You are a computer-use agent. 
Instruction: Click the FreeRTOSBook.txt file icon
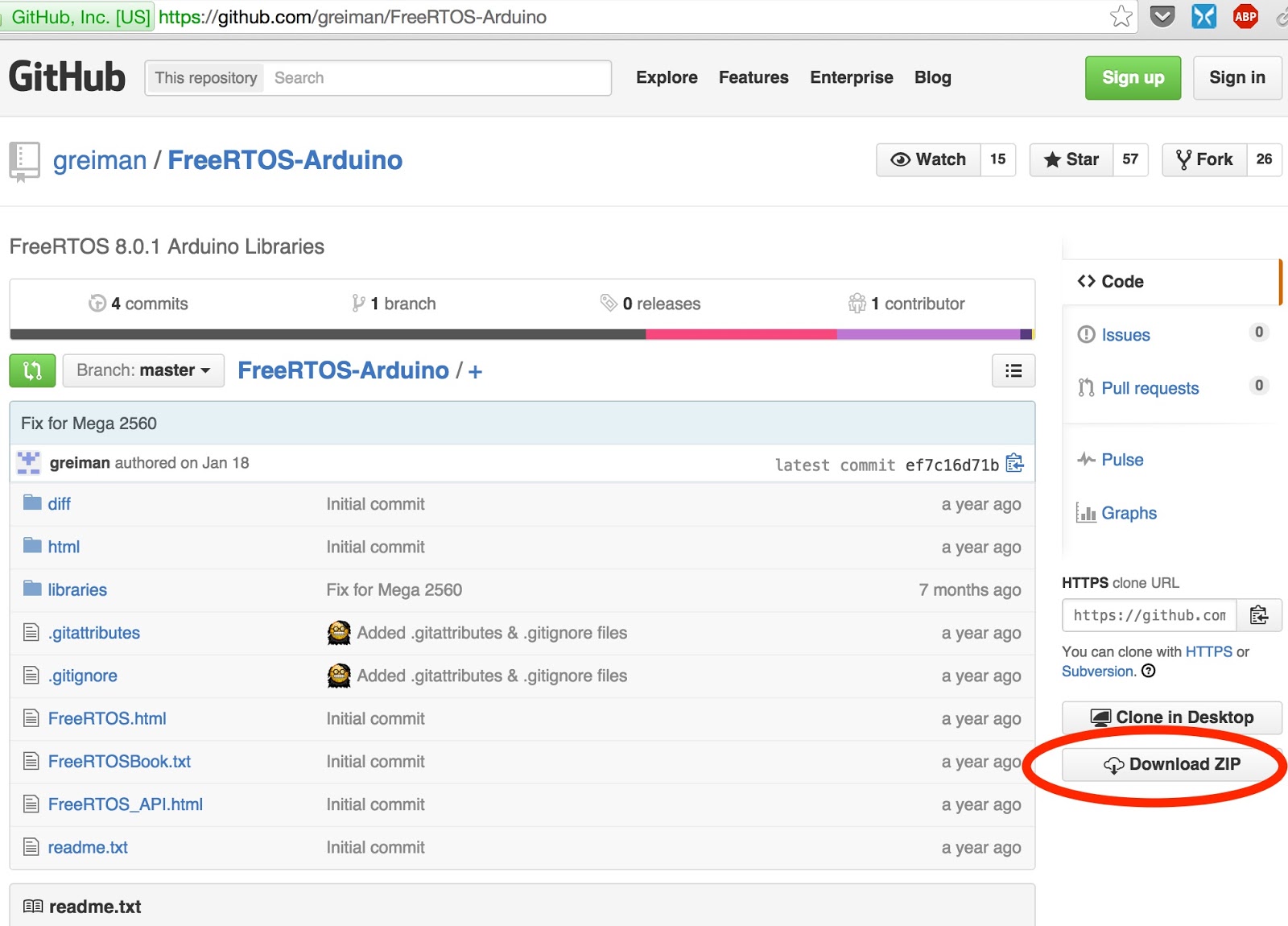point(31,761)
